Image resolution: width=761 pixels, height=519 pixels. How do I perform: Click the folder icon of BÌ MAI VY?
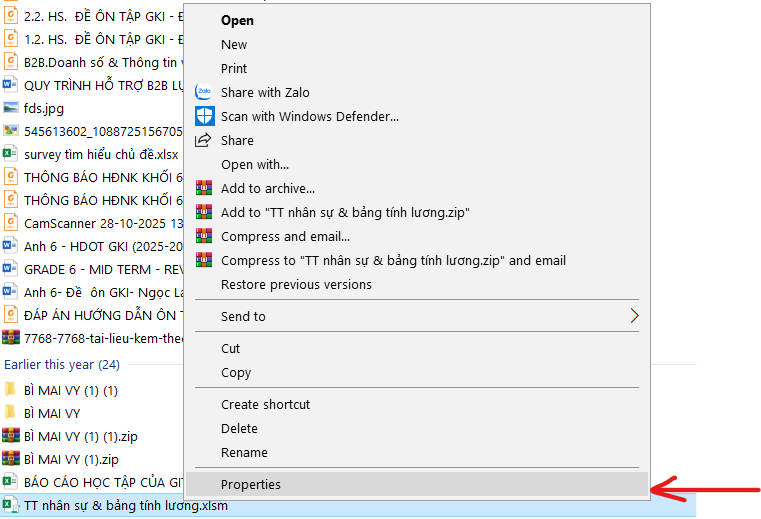(x=10, y=412)
